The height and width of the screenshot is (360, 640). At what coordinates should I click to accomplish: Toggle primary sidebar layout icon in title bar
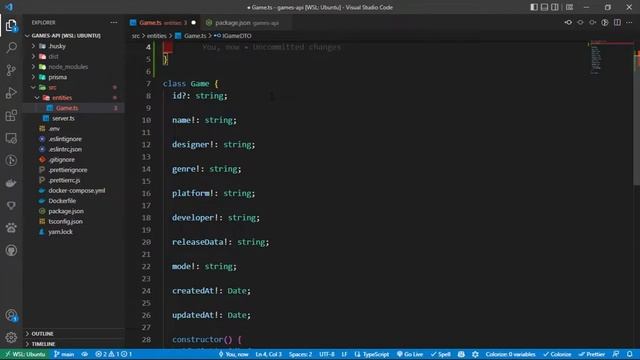534,7
